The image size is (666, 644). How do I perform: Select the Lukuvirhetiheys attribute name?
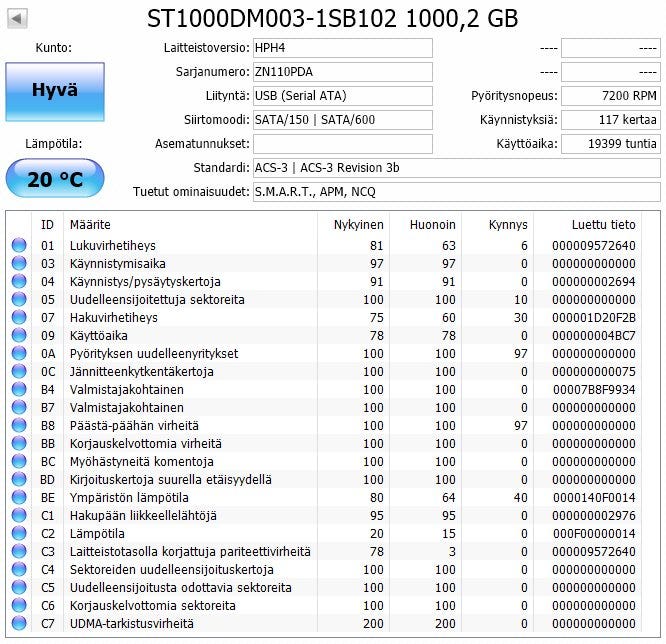(x=113, y=246)
